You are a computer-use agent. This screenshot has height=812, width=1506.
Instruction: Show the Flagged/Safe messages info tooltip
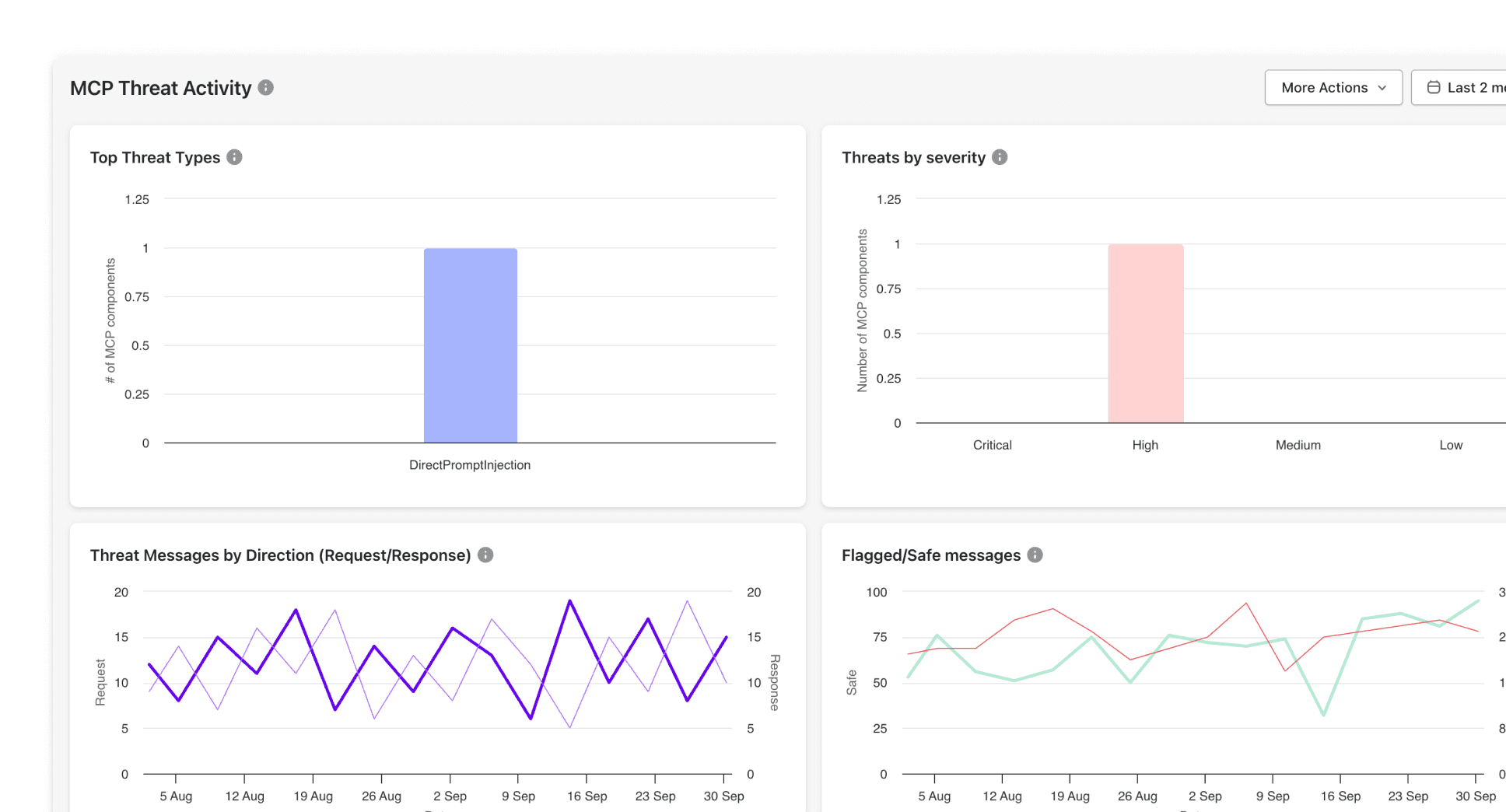click(1034, 555)
